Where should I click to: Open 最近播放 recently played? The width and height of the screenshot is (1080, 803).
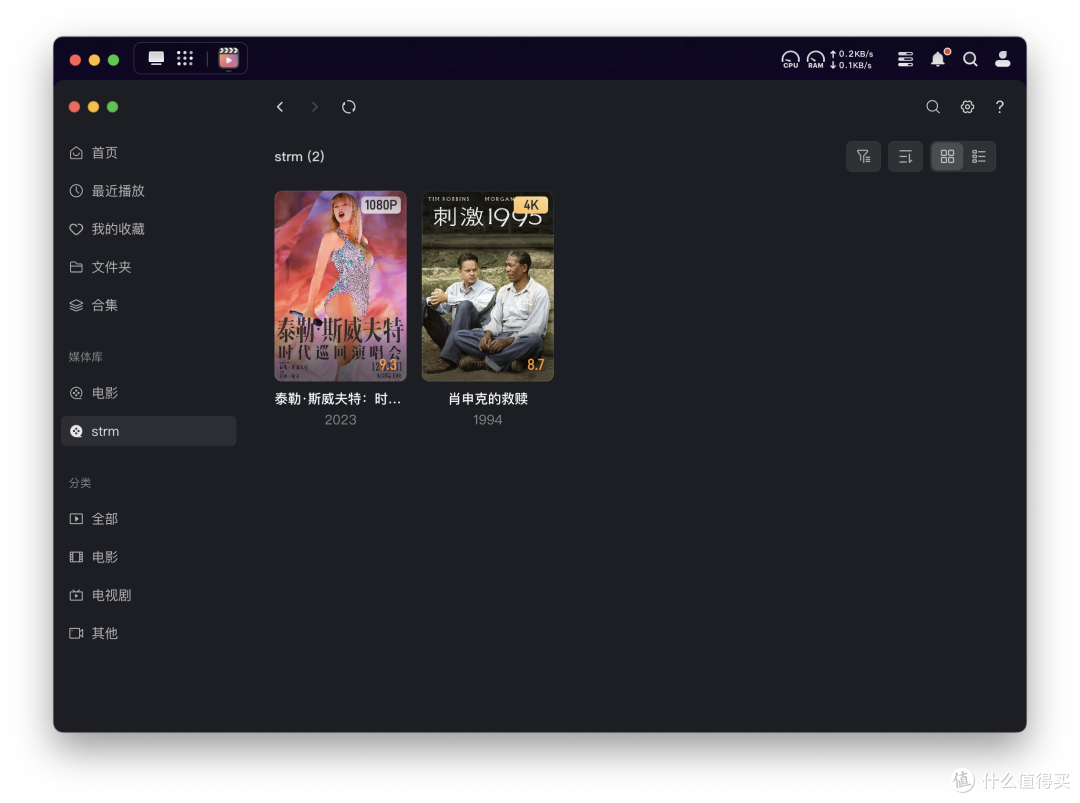pos(149,191)
